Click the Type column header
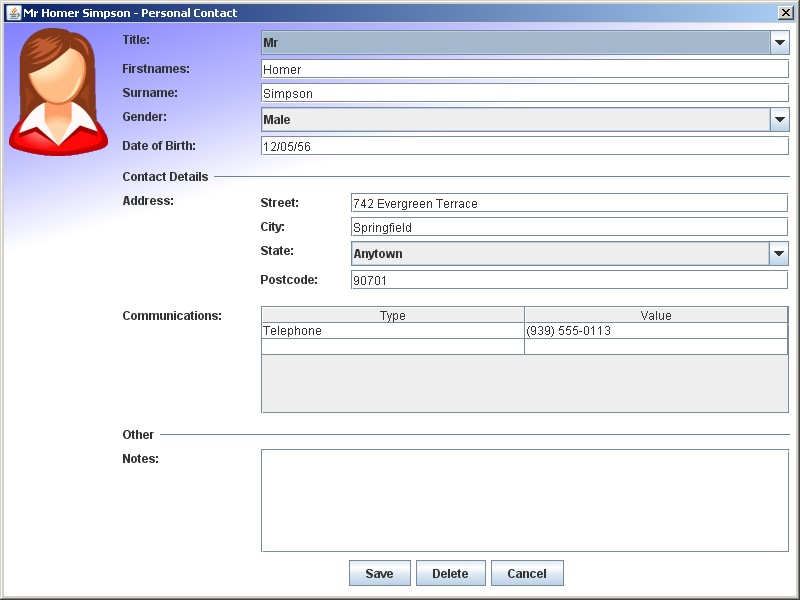 coord(393,314)
